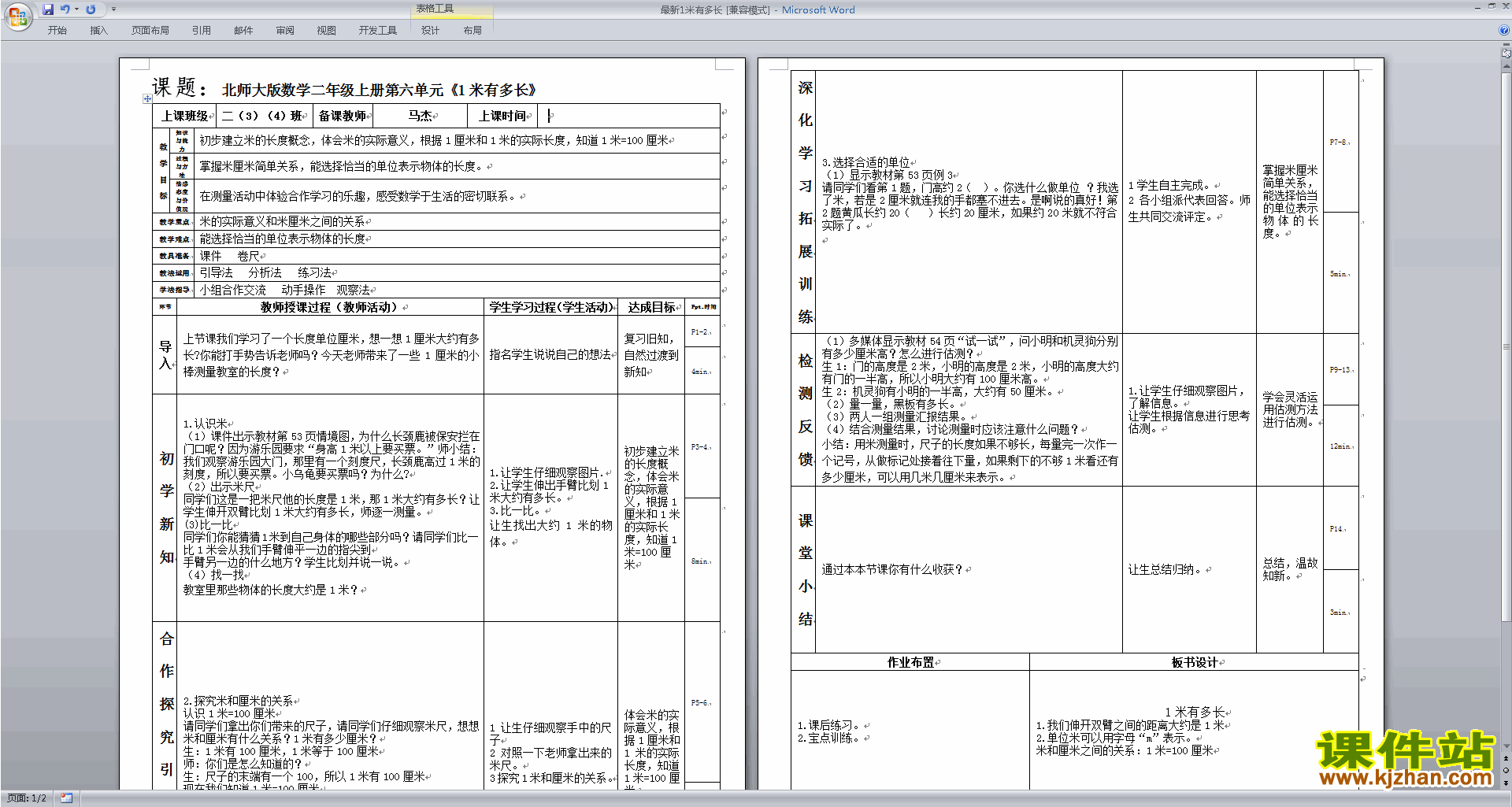
Task: Click the 通过本本节课你有什么收获 text
Action: coord(892,569)
